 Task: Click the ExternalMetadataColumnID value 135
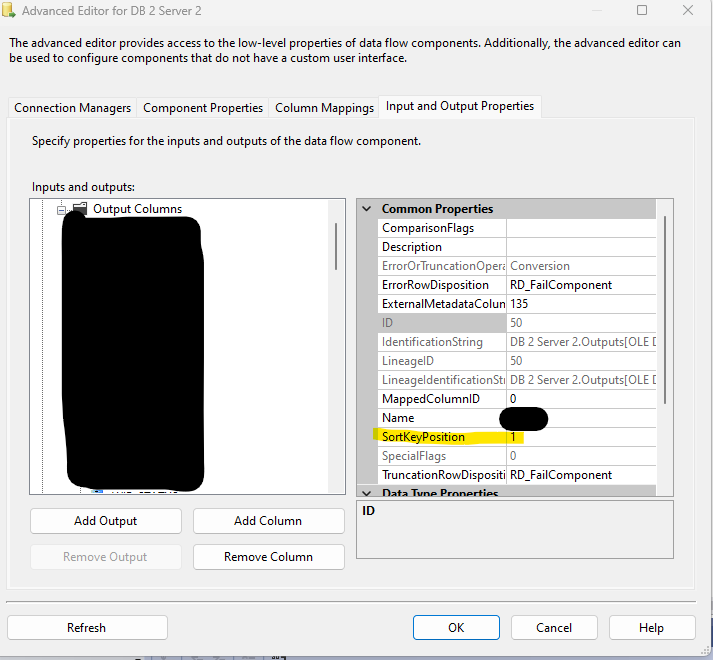[x=581, y=304]
